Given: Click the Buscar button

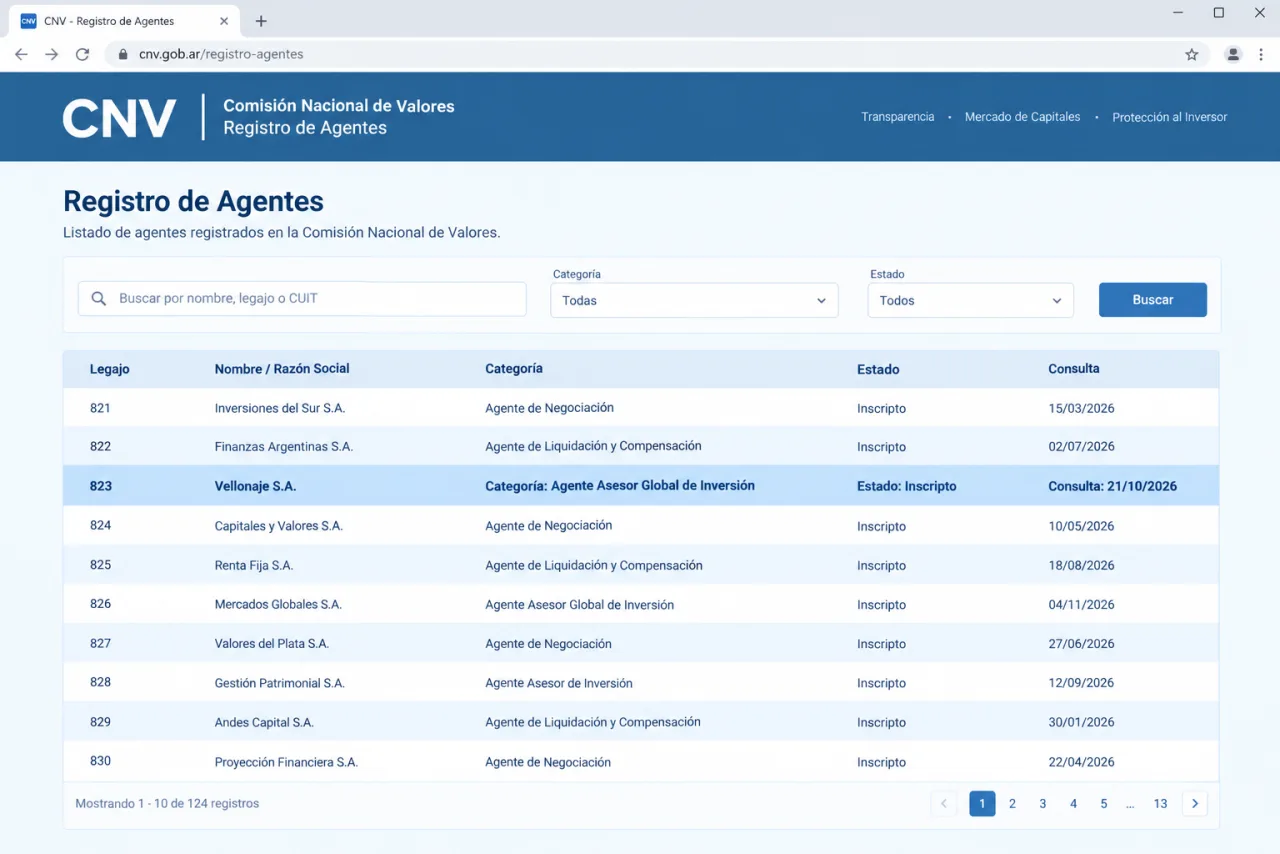Looking at the screenshot, I should [1153, 300].
